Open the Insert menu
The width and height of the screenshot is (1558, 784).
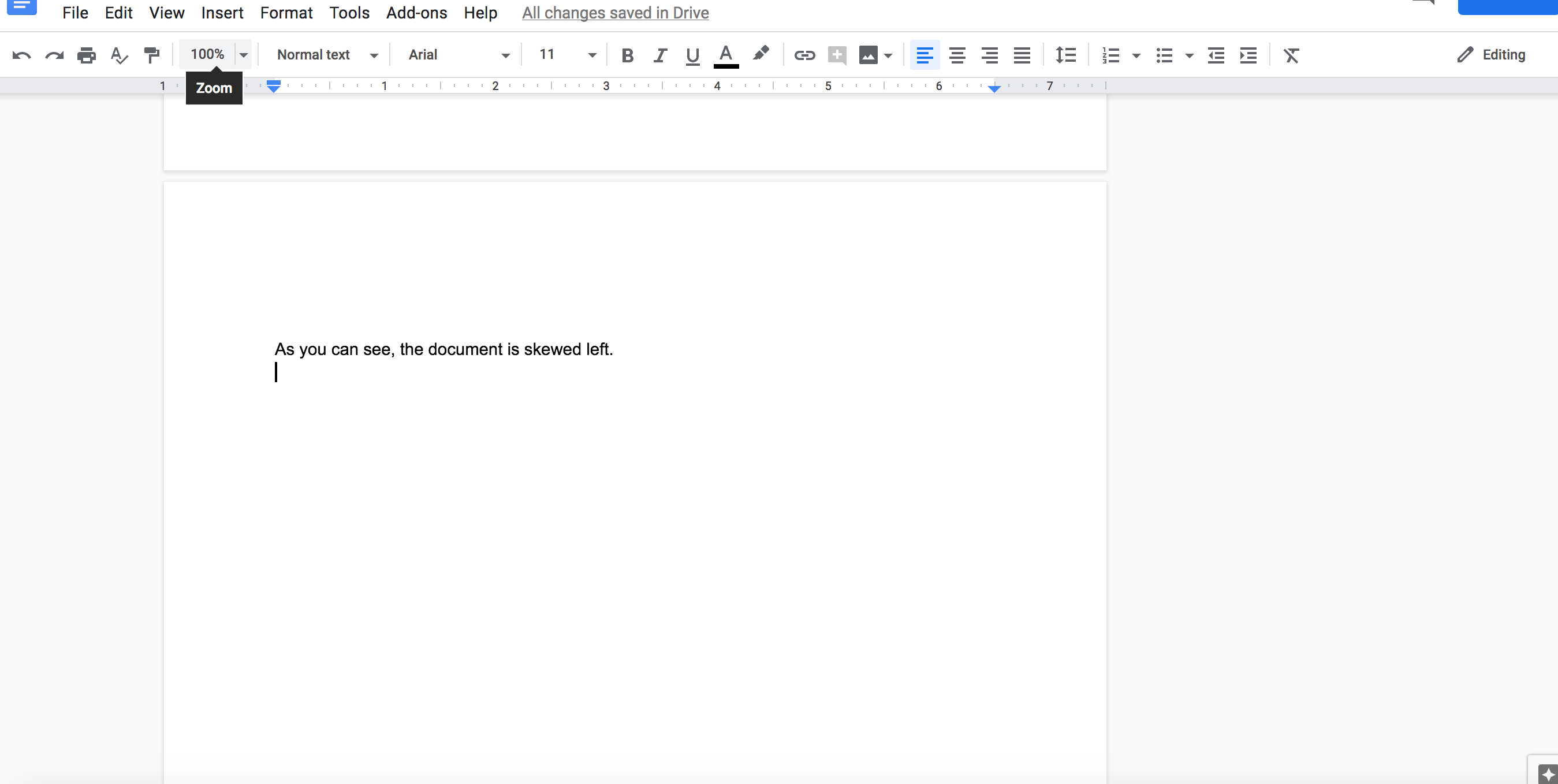(x=222, y=12)
